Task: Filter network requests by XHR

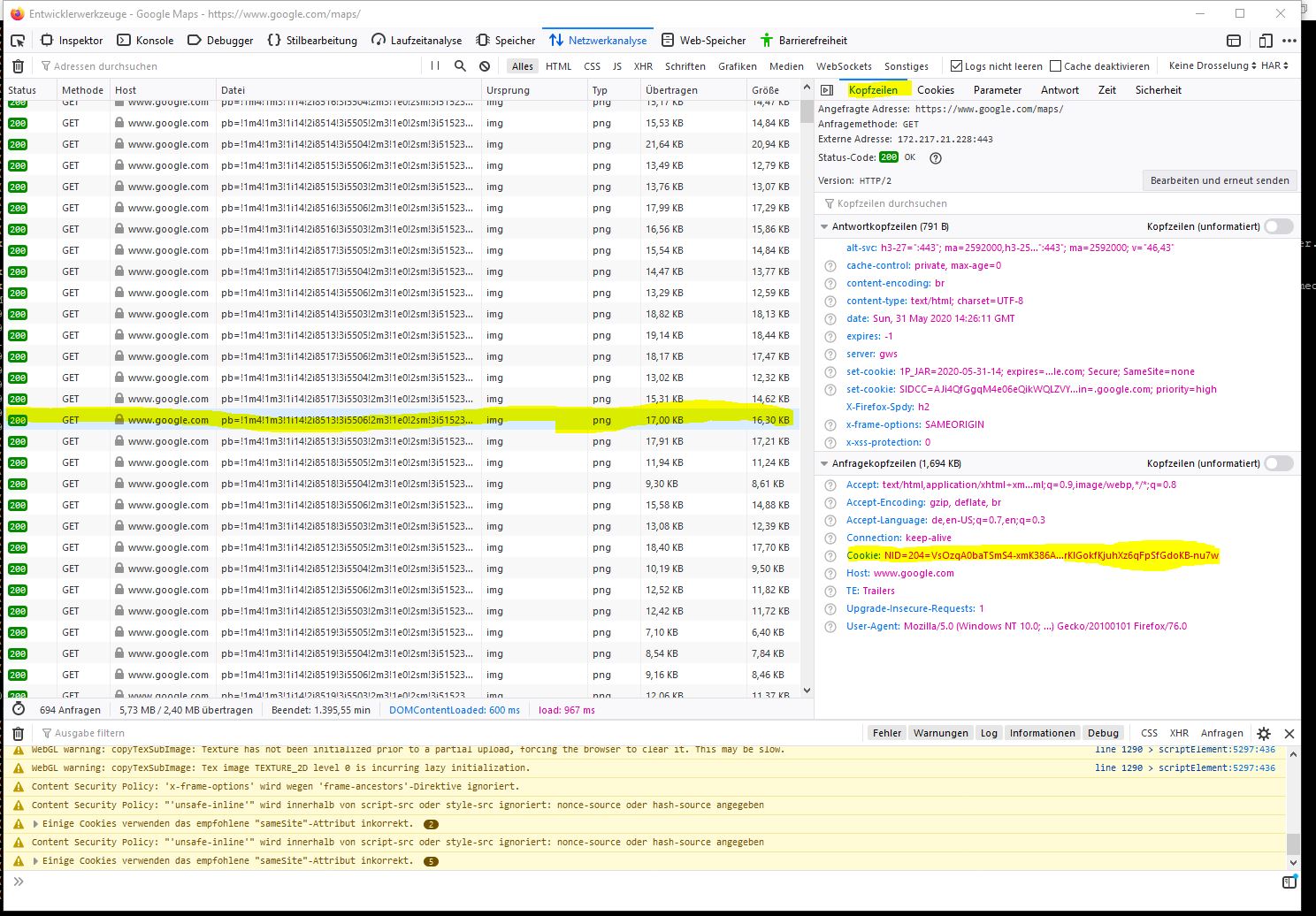Action: (x=643, y=66)
